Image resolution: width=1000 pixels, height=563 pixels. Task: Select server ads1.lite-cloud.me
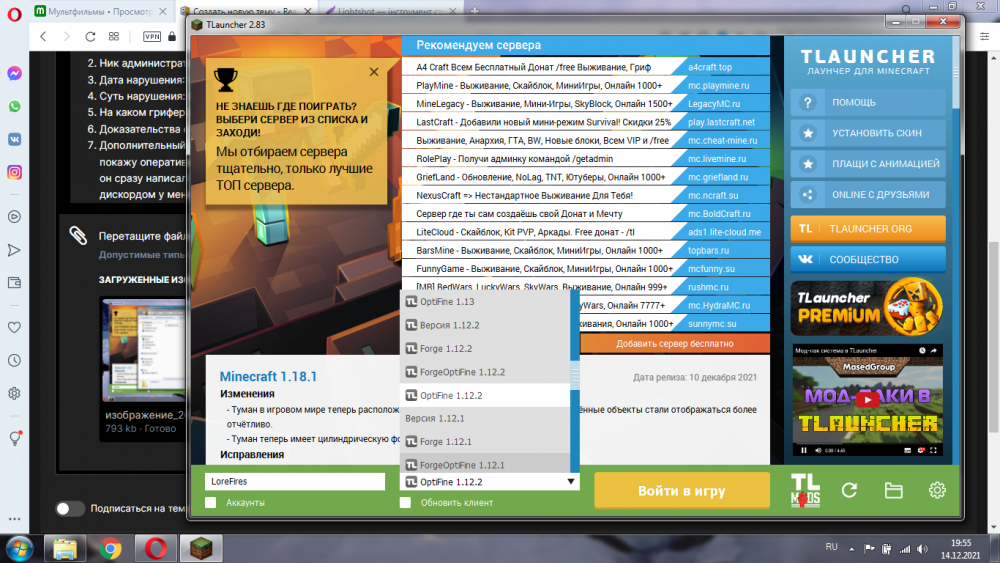pyautogui.click(x=724, y=232)
